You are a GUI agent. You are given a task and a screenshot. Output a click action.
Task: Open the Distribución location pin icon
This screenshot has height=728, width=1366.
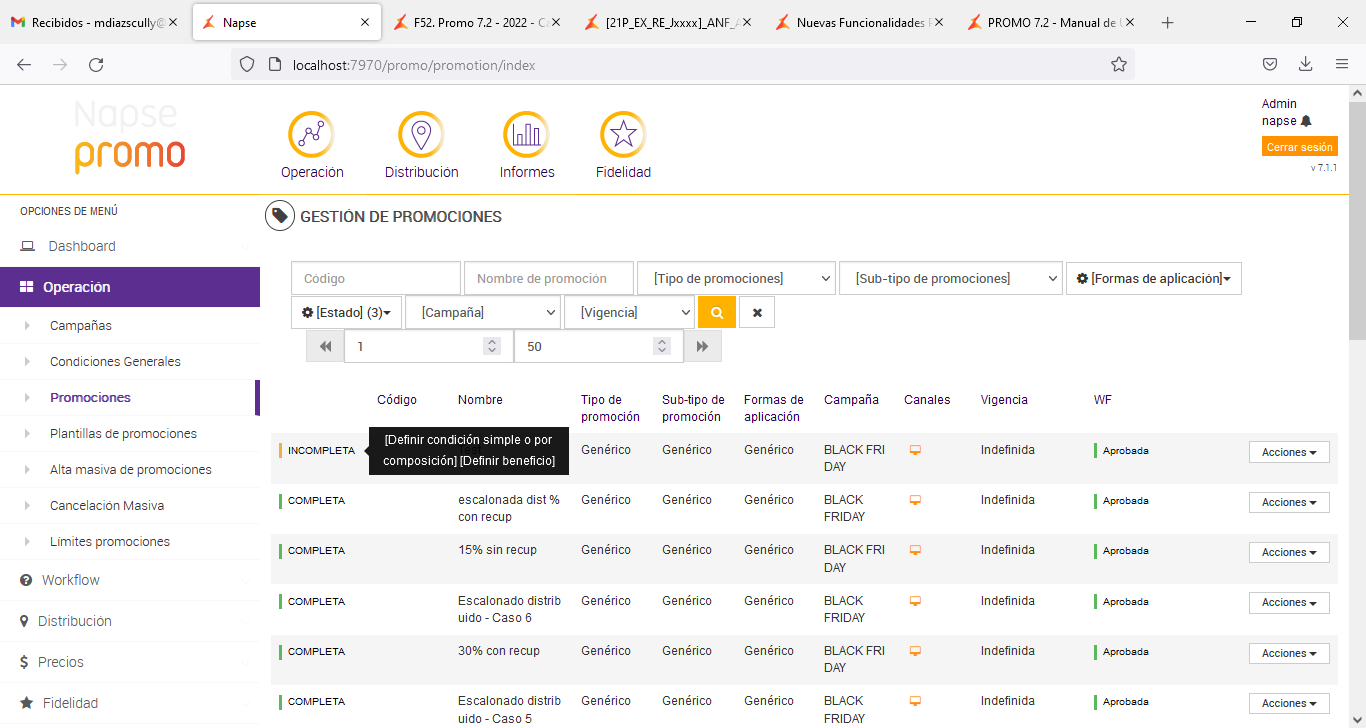pyautogui.click(x=421, y=134)
